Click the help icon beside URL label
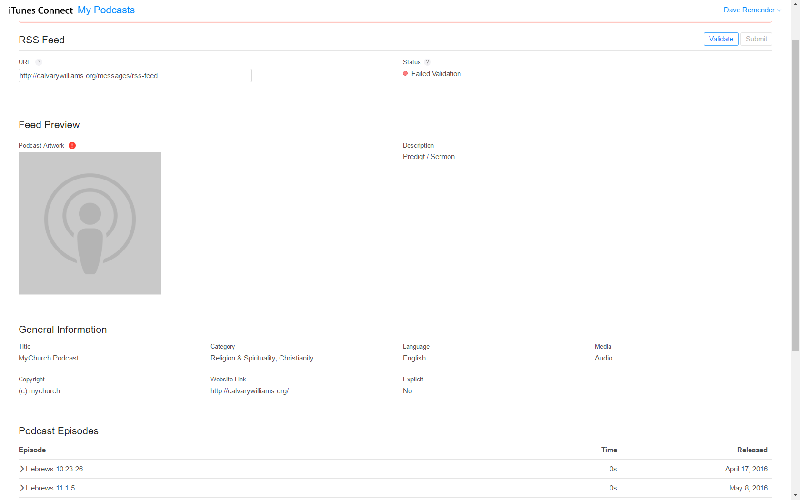Viewport: 800px width, 500px height. point(38,62)
